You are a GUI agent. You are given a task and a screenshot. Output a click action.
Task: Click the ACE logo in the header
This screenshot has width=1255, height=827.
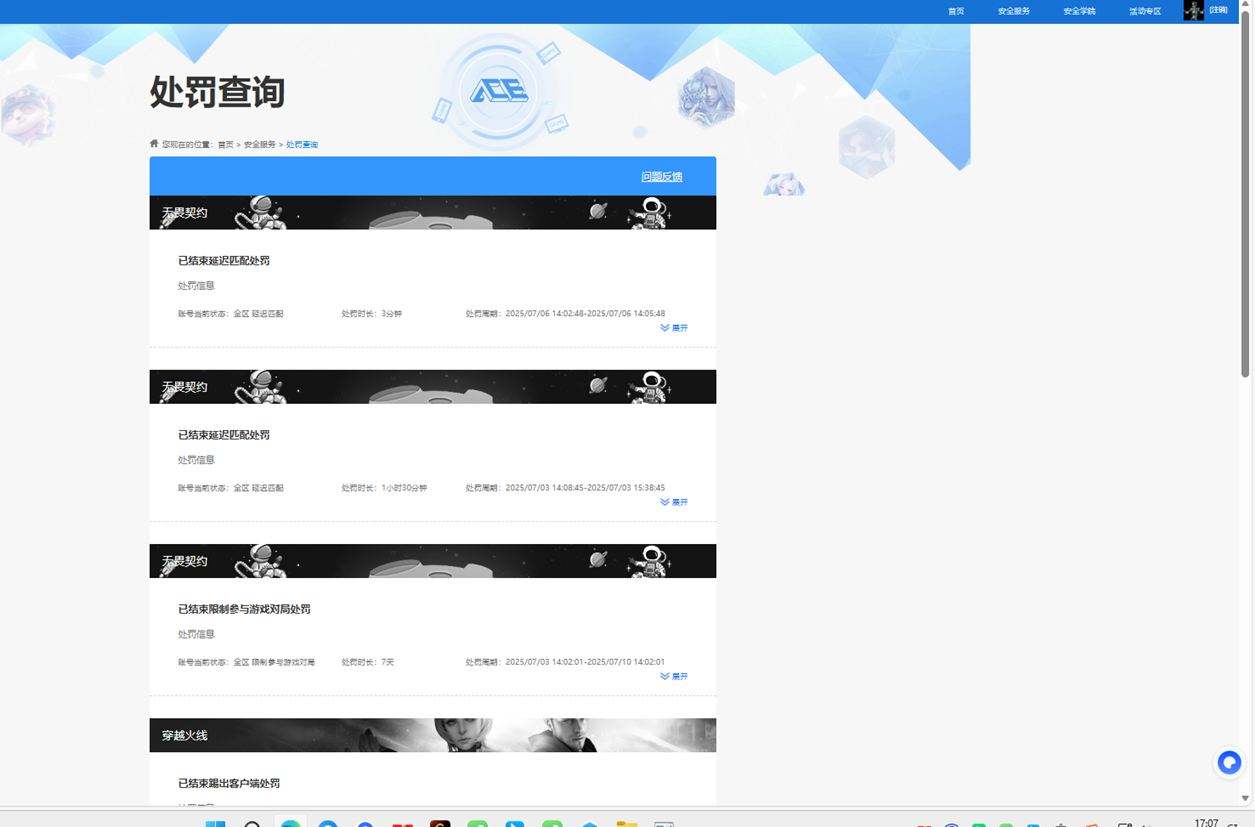click(499, 93)
